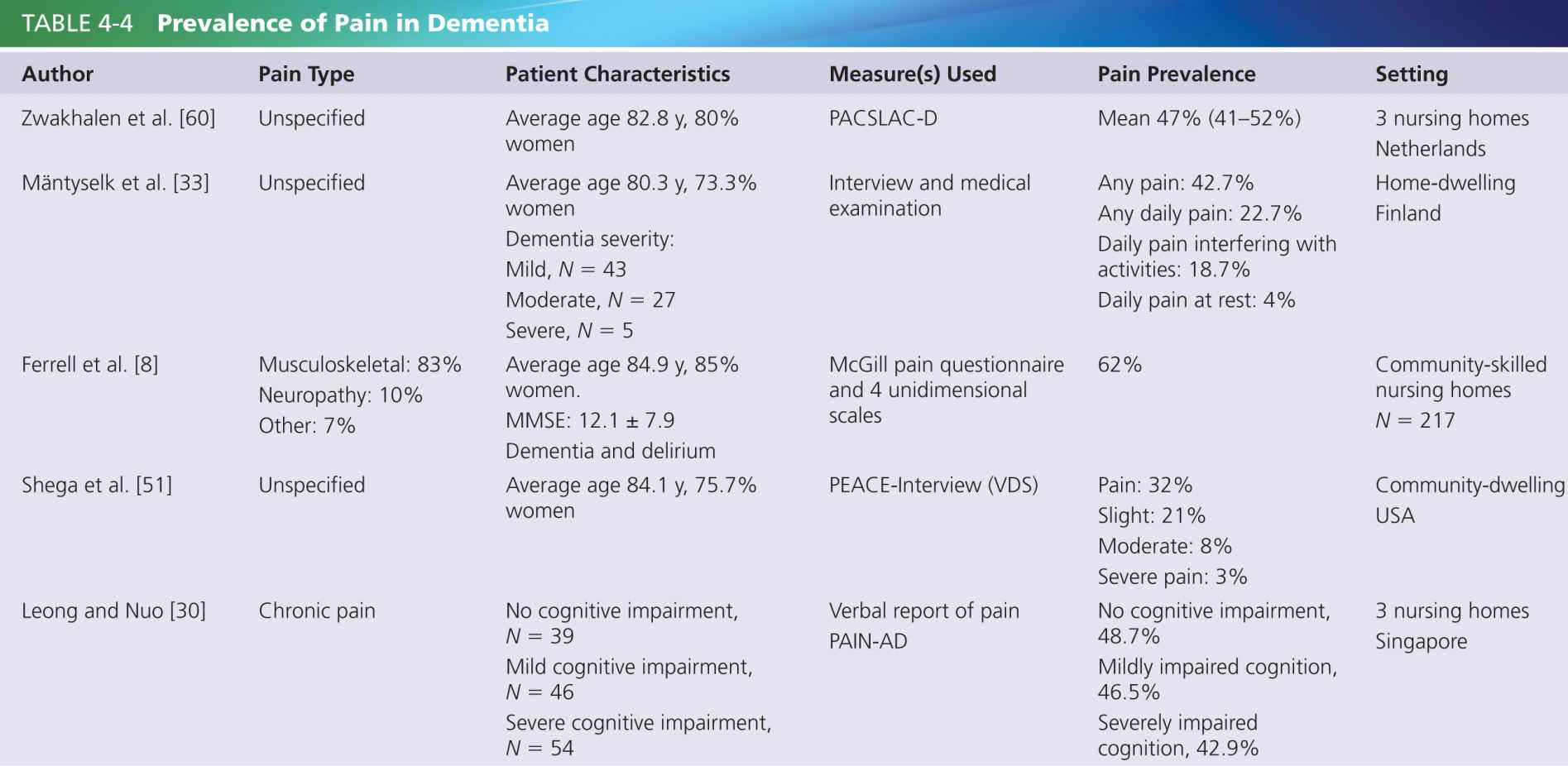The width and height of the screenshot is (1568, 766).
Task: Click the TABLE 4-4 label
Action: point(77,23)
